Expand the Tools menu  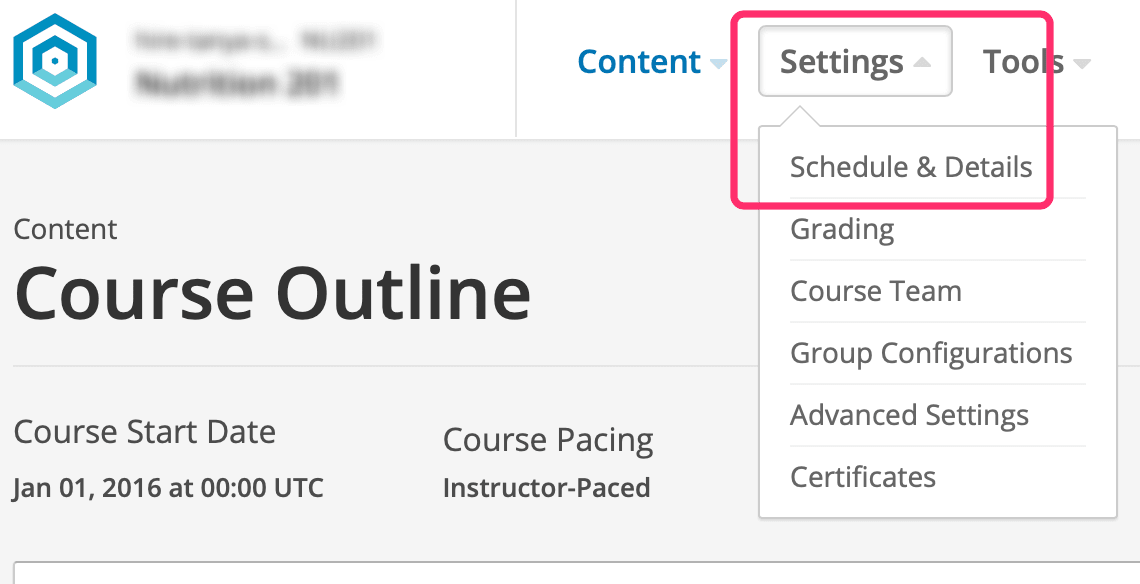tap(1023, 61)
